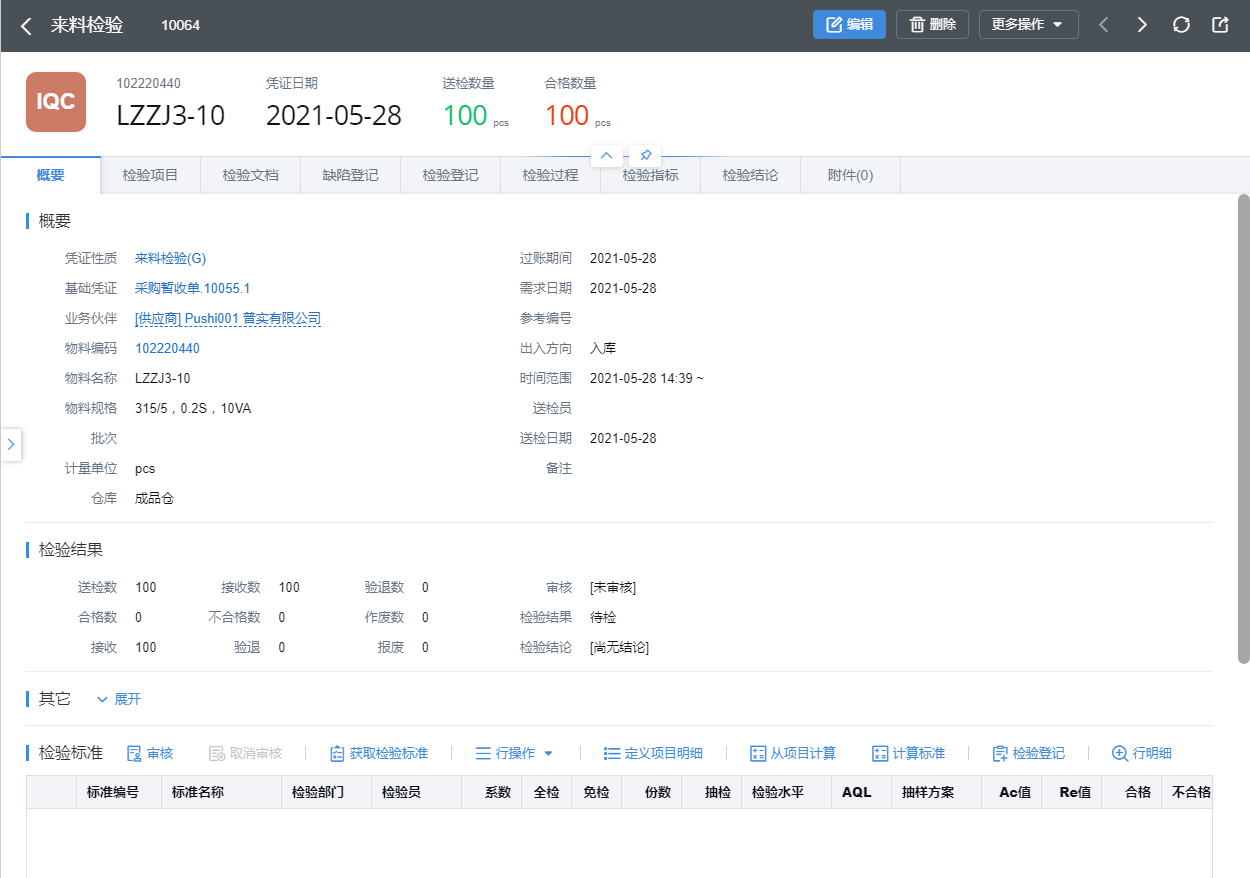
Task: Click the 检验部门 column header
Action: click(327, 792)
